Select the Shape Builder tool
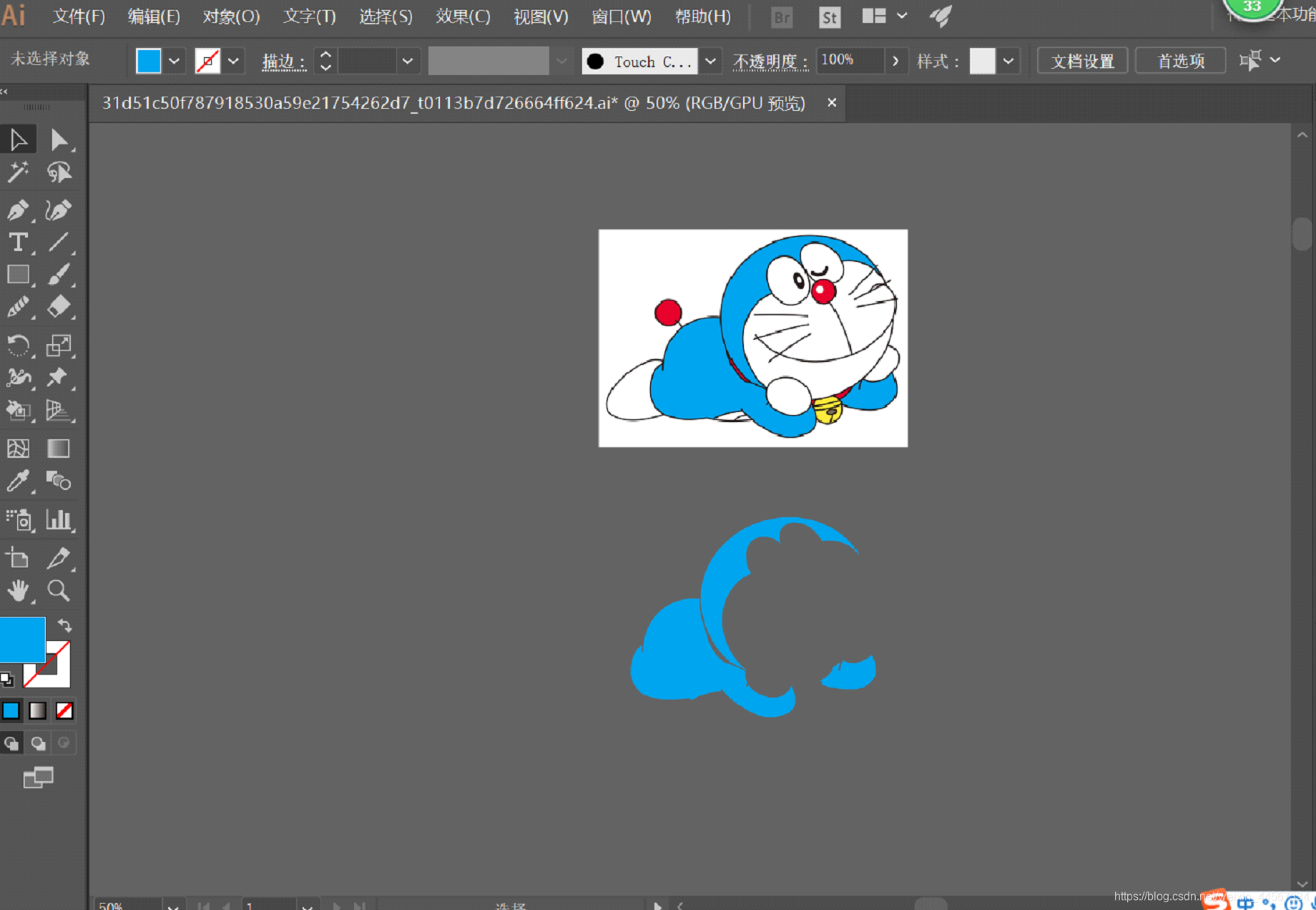Screen dimensions: 1316x910 click(x=19, y=410)
